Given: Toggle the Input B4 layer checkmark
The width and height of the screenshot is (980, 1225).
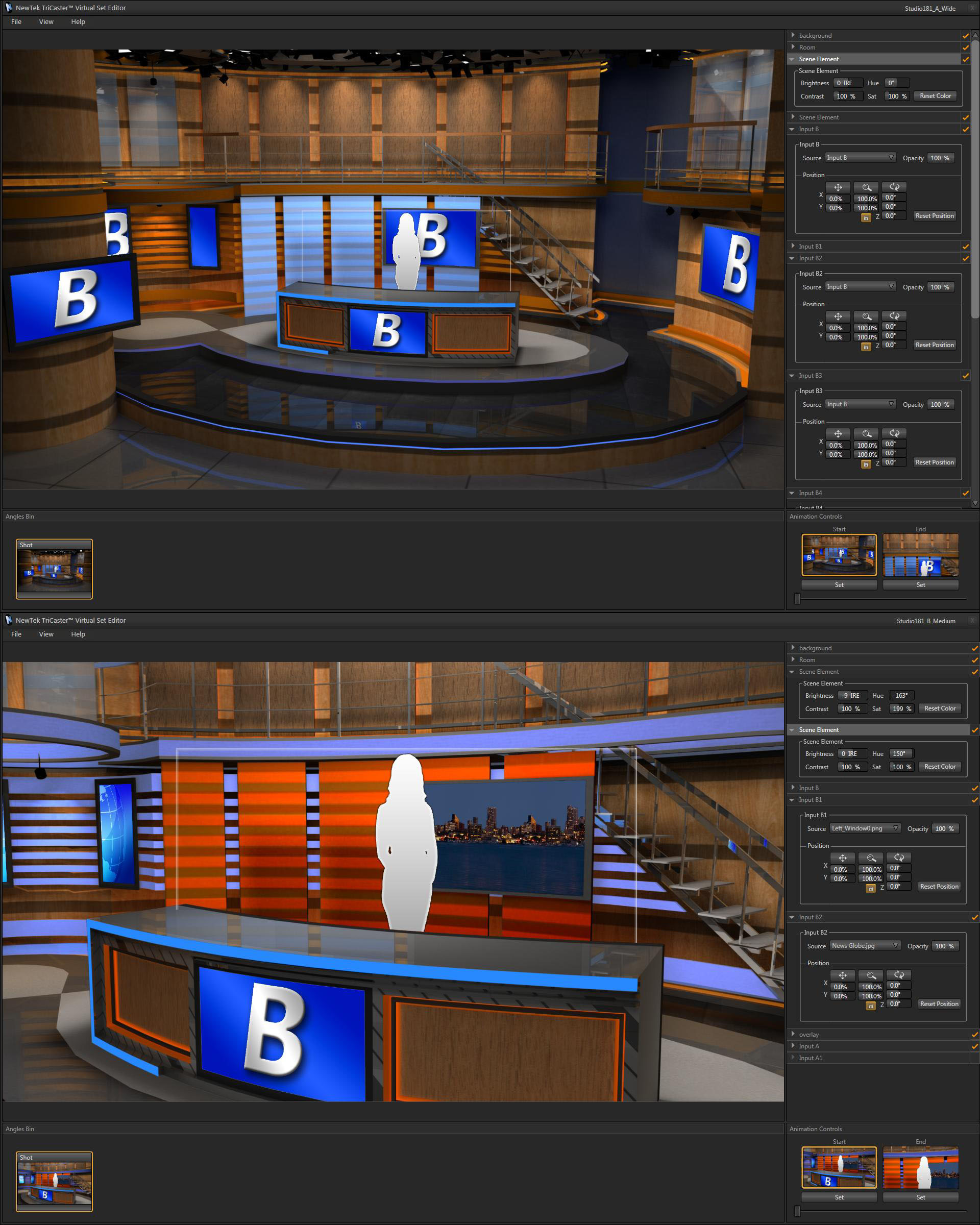Looking at the screenshot, I should pos(965,493).
